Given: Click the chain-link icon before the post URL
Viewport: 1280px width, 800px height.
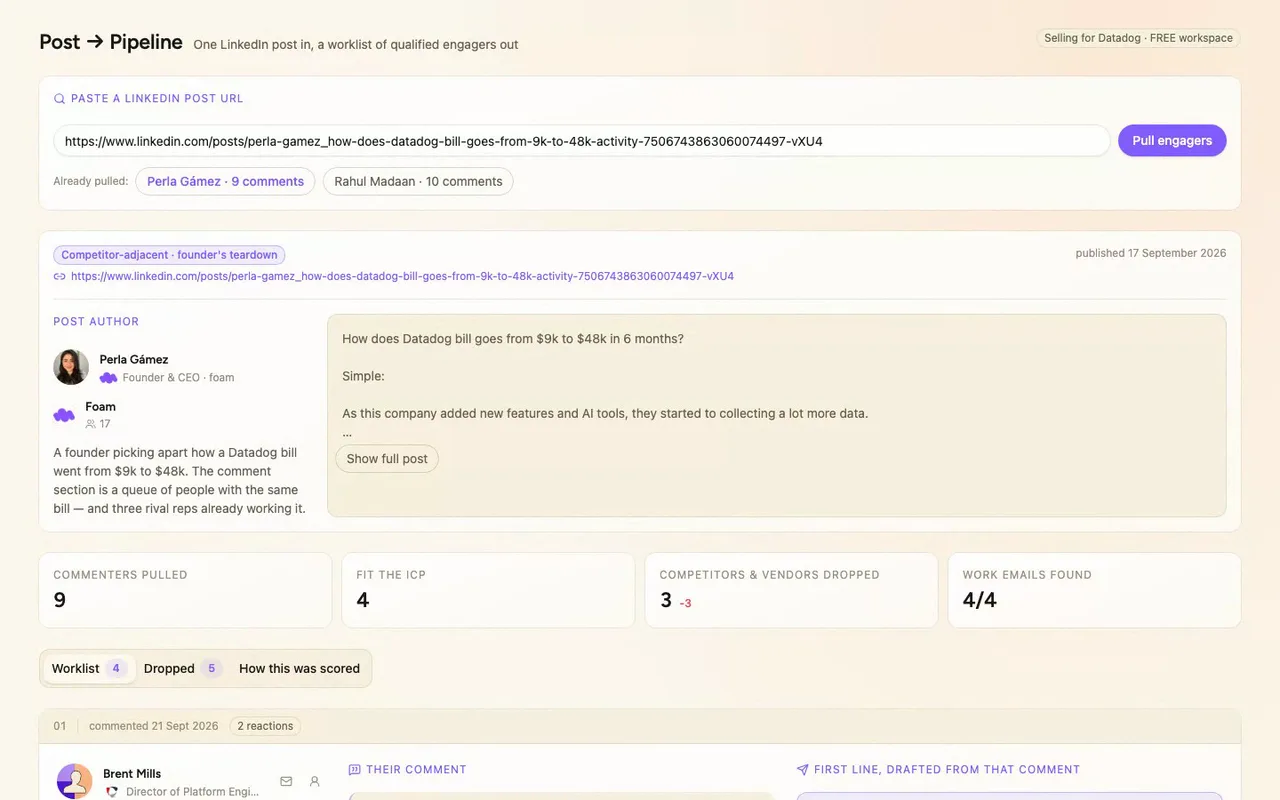Looking at the screenshot, I should 59,276.
